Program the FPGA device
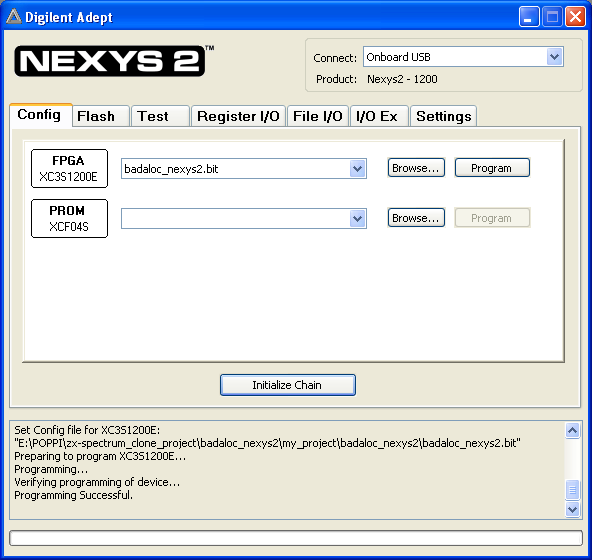This screenshot has width=592, height=560. pyautogui.click(x=492, y=168)
